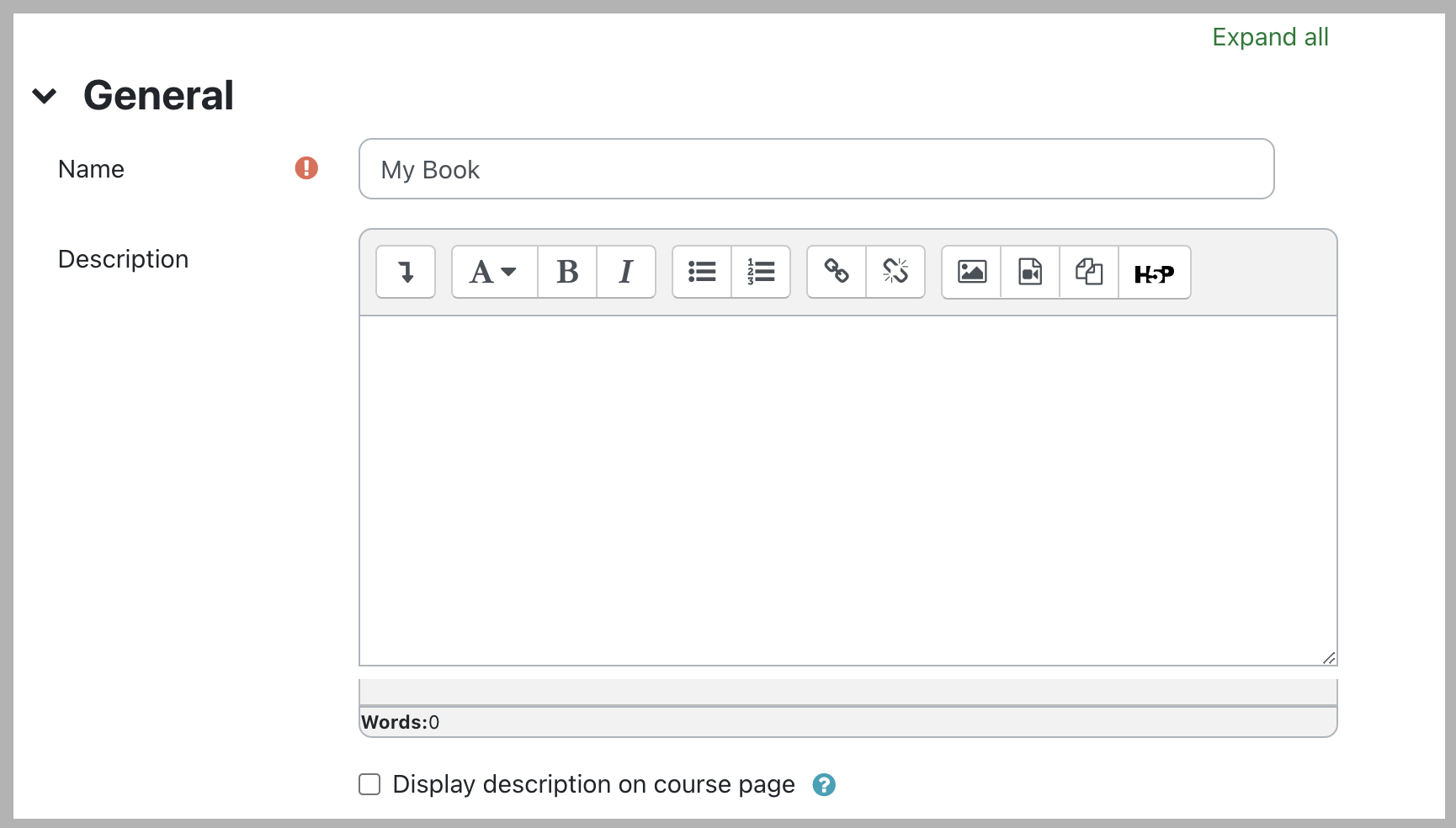
Task: Insert an unordered bullet list
Action: click(702, 272)
